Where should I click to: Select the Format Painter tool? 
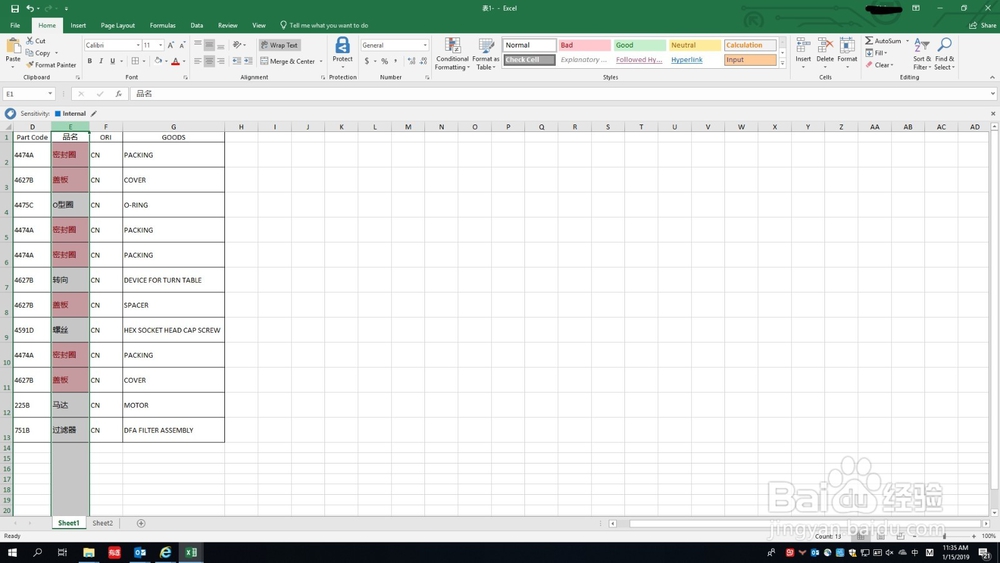tap(51, 64)
